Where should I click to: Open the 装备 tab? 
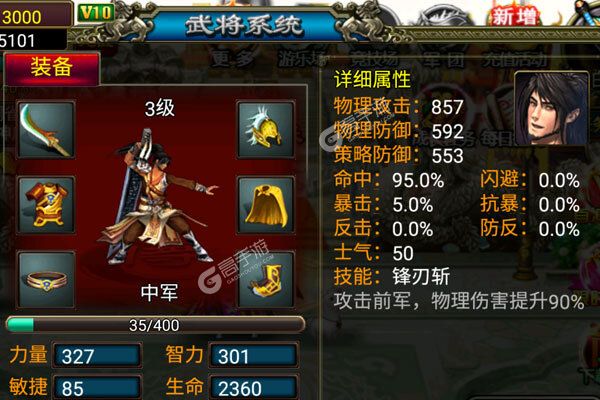click(52, 68)
